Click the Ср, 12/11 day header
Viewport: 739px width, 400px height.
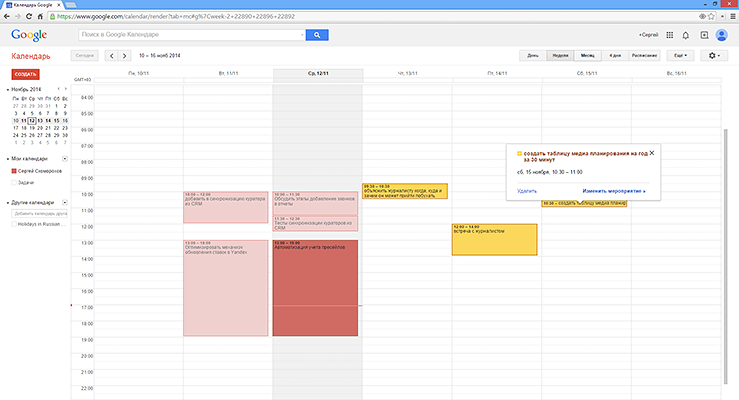318,73
